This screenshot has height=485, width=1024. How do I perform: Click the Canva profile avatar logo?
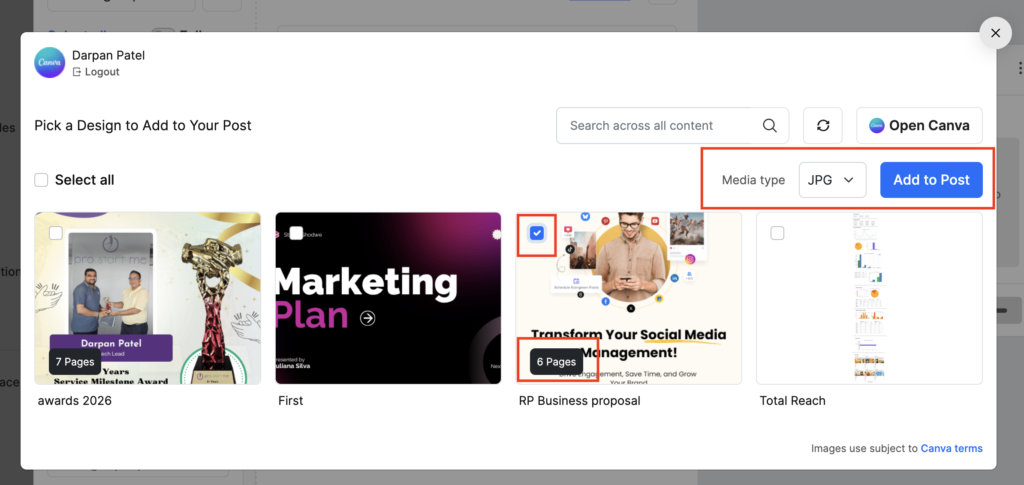click(50, 63)
